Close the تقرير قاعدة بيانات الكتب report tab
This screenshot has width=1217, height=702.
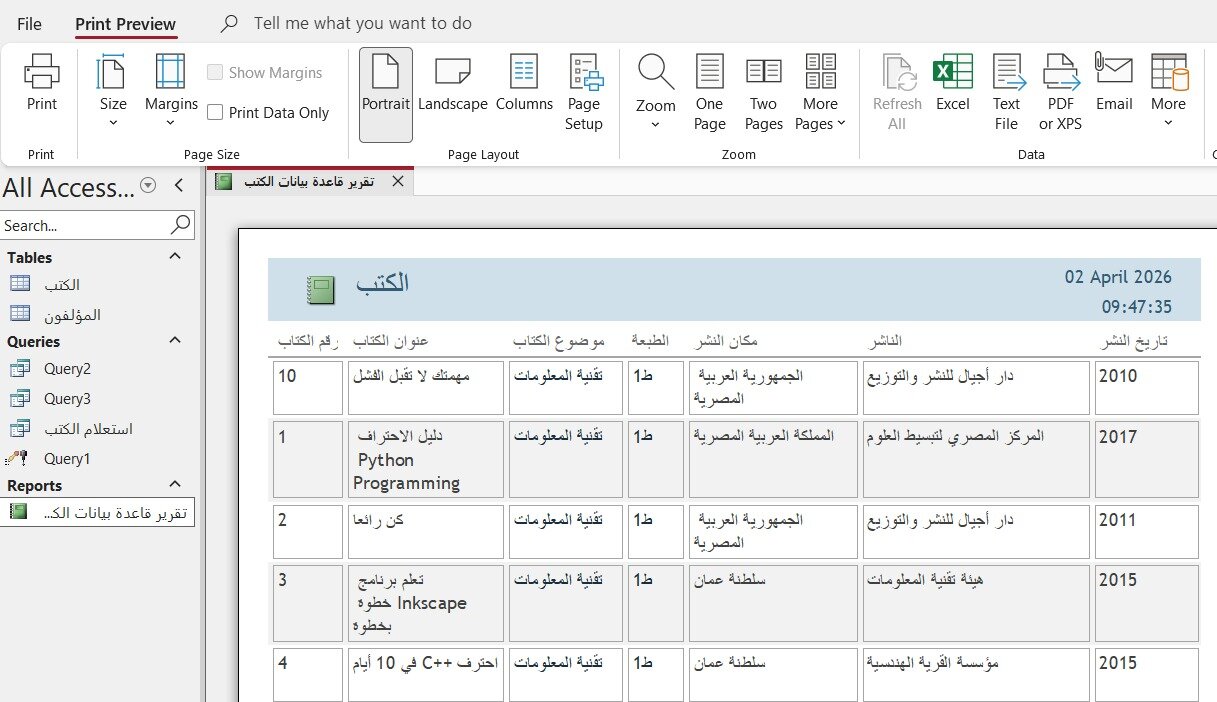tap(397, 181)
